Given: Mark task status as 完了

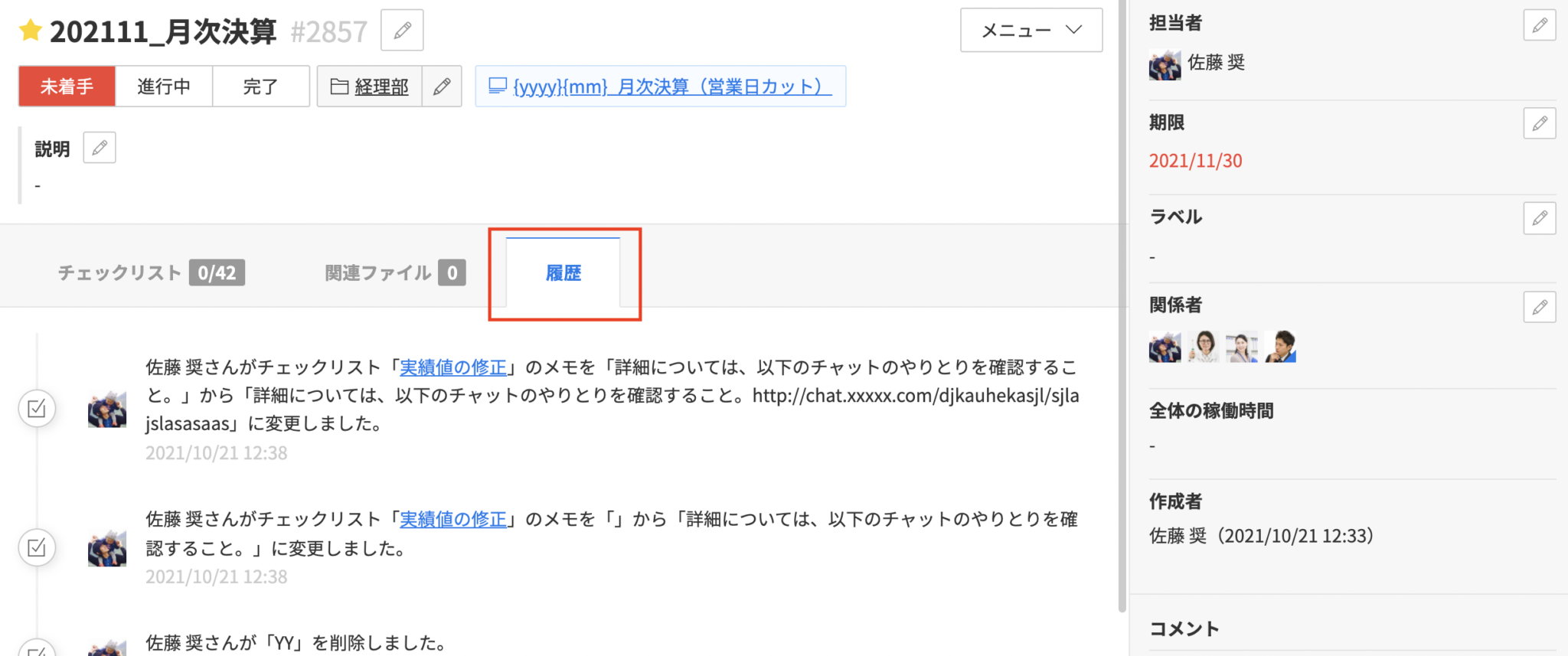Looking at the screenshot, I should click(x=260, y=86).
